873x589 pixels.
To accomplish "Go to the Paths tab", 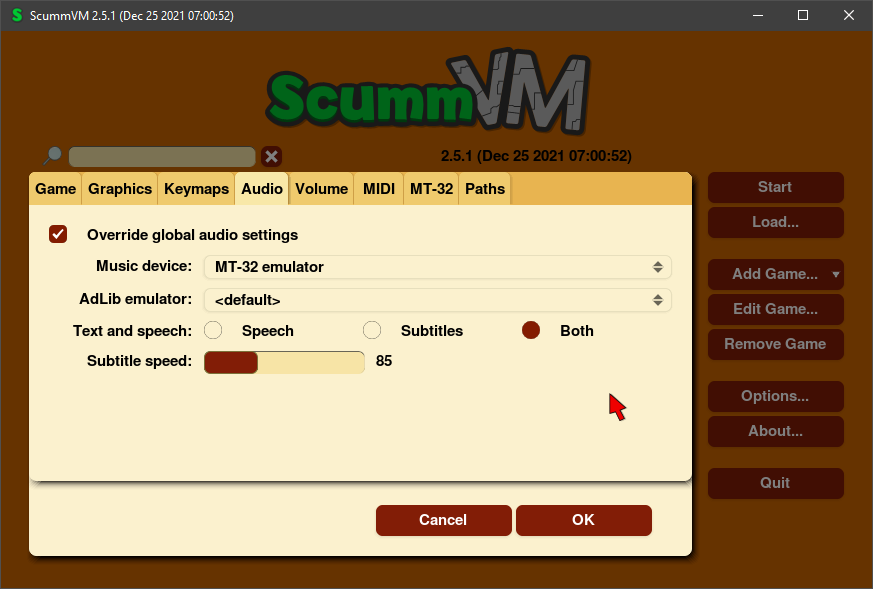I will pos(485,188).
